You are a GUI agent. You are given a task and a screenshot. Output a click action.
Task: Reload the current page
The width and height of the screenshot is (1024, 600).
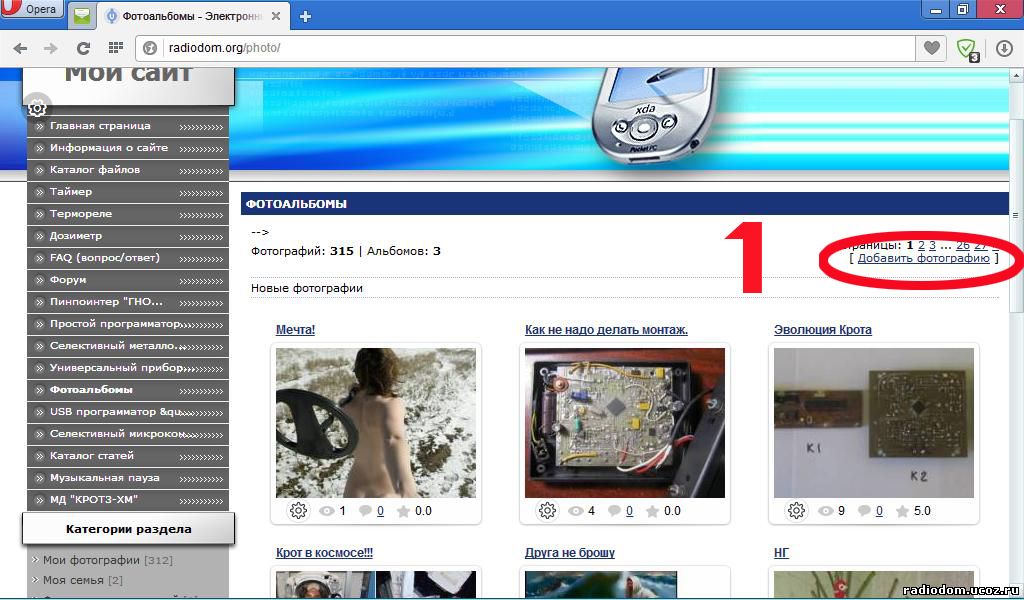83,48
